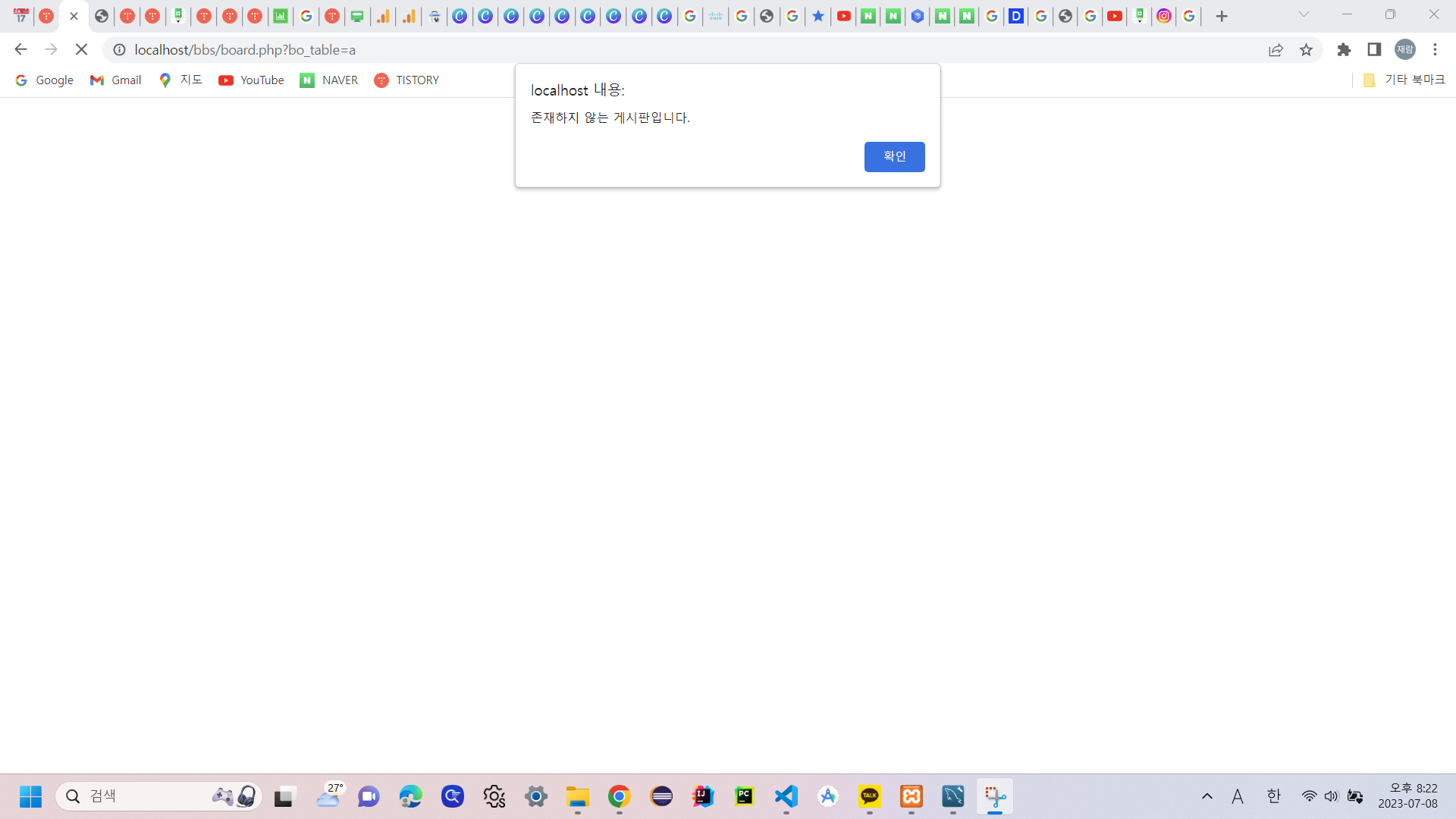Open the Extensions puzzle icon
Screen dimensions: 1456x819
(1344, 50)
